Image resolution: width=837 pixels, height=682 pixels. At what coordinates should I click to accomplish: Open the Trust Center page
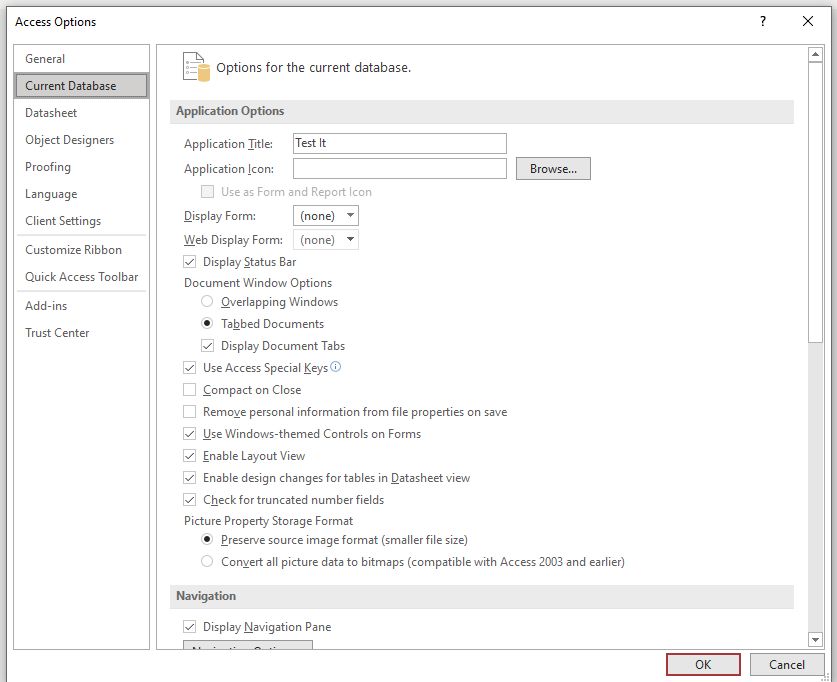pyautogui.click(x=81, y=332)
